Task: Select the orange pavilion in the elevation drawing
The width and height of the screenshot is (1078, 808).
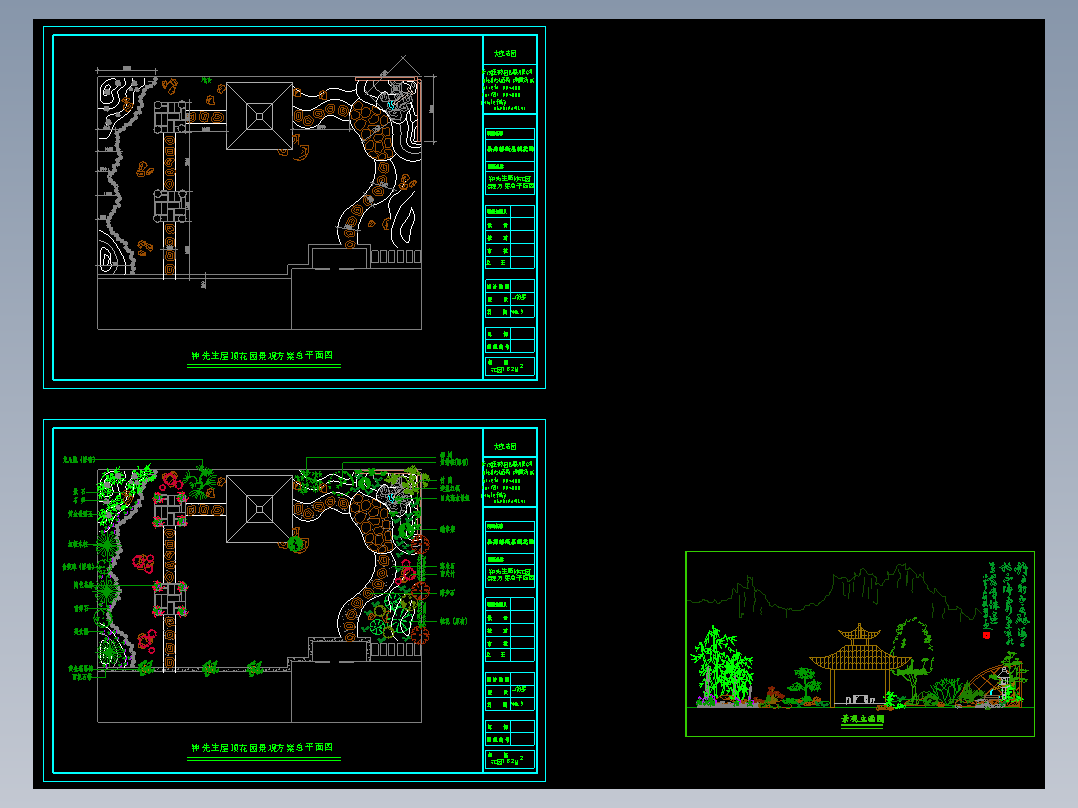Action: point(859,664)
